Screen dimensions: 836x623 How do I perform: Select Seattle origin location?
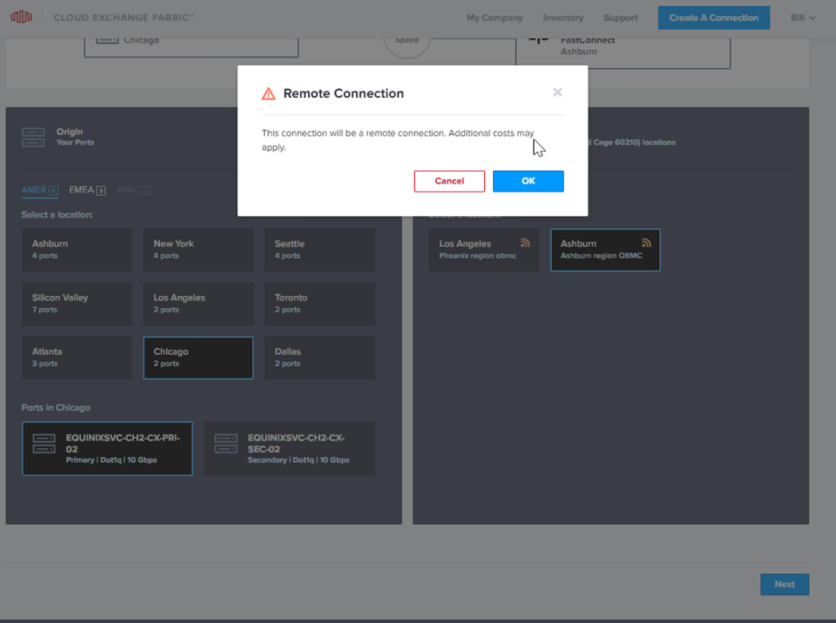[319, 250]
